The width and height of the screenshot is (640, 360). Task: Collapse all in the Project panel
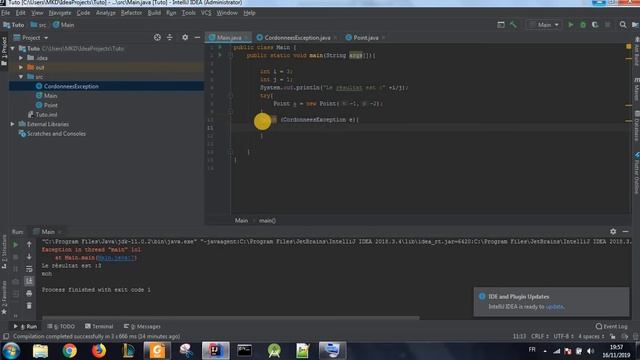[x=170, y=38]
